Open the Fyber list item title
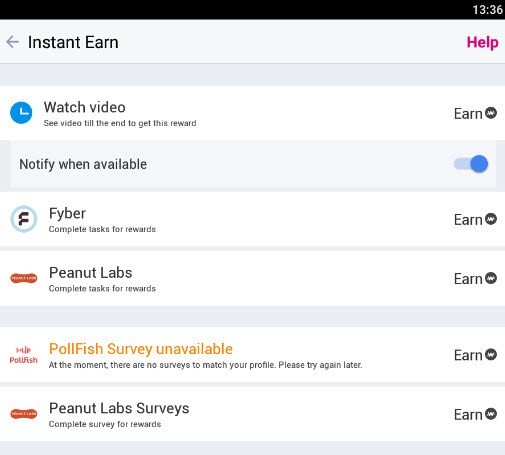The height and width of the screenshot is (455, 505). 67,213
